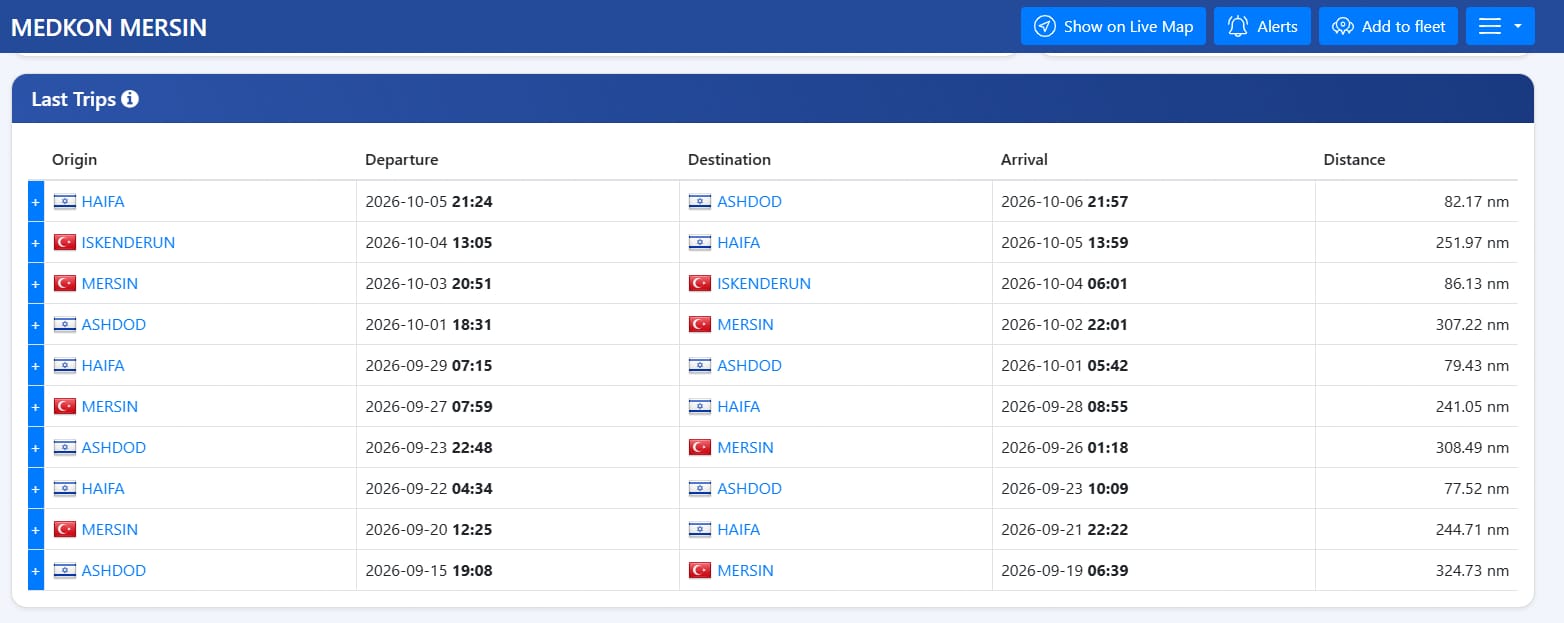Open the ISKENDERUN destination port link
The width and height of the screenshot is (1564, 623).
(764, 284)
